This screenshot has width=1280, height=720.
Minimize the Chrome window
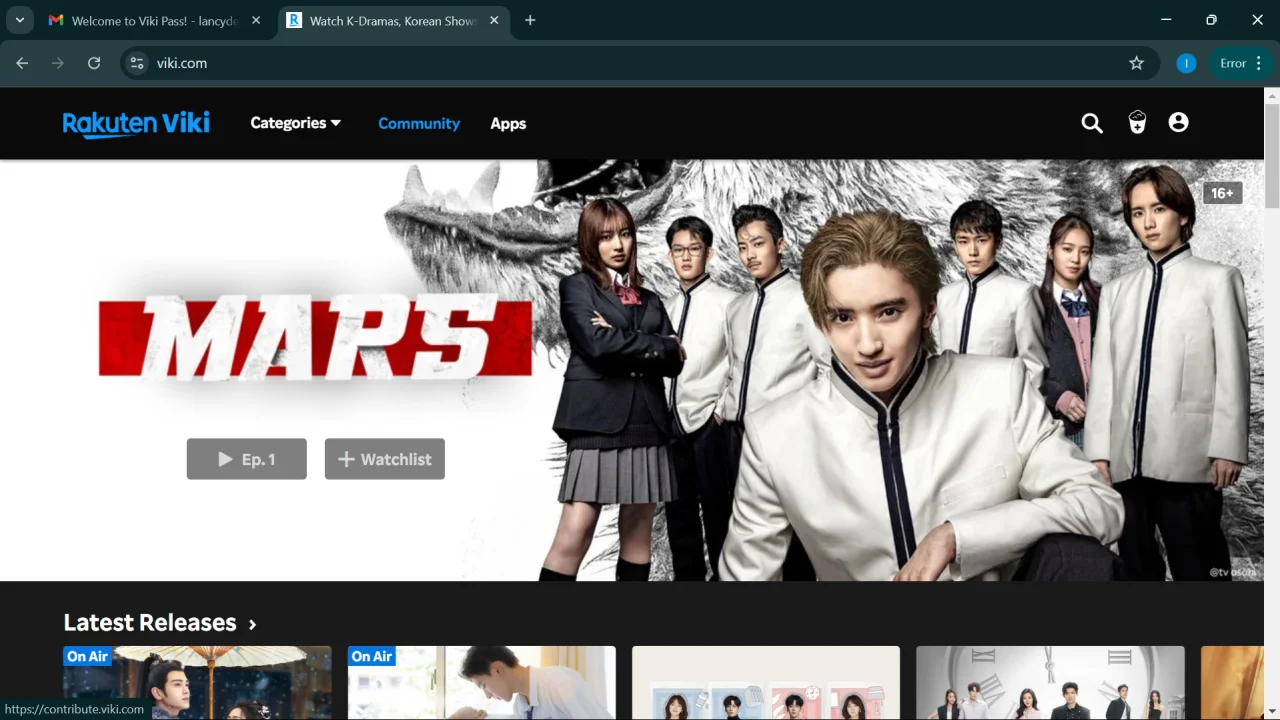[1166, 20]
